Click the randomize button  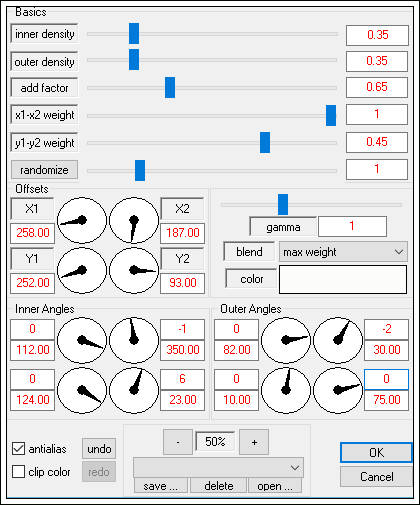[x=44, y=170]
